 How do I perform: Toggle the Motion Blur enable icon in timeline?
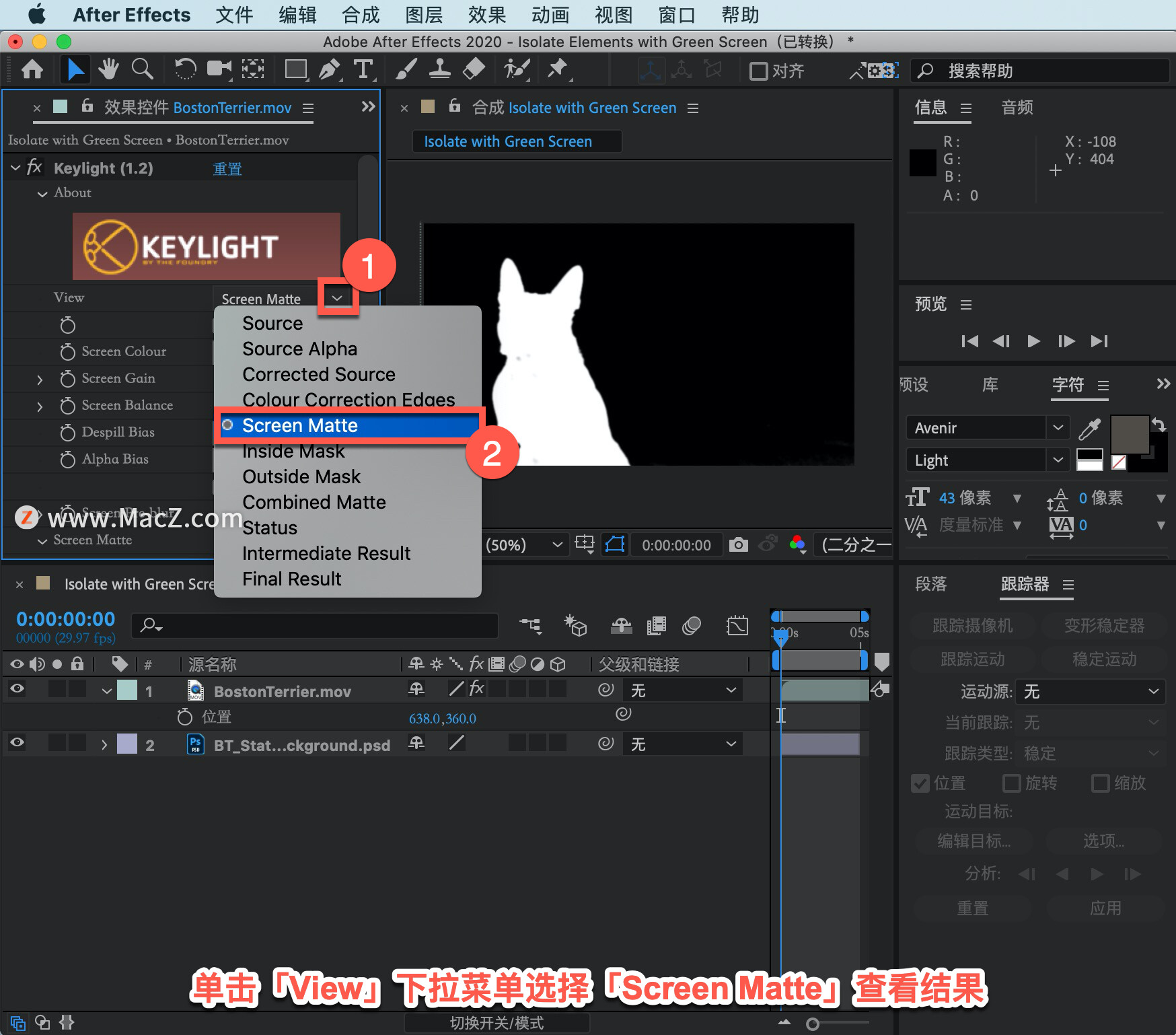[691, 626]
